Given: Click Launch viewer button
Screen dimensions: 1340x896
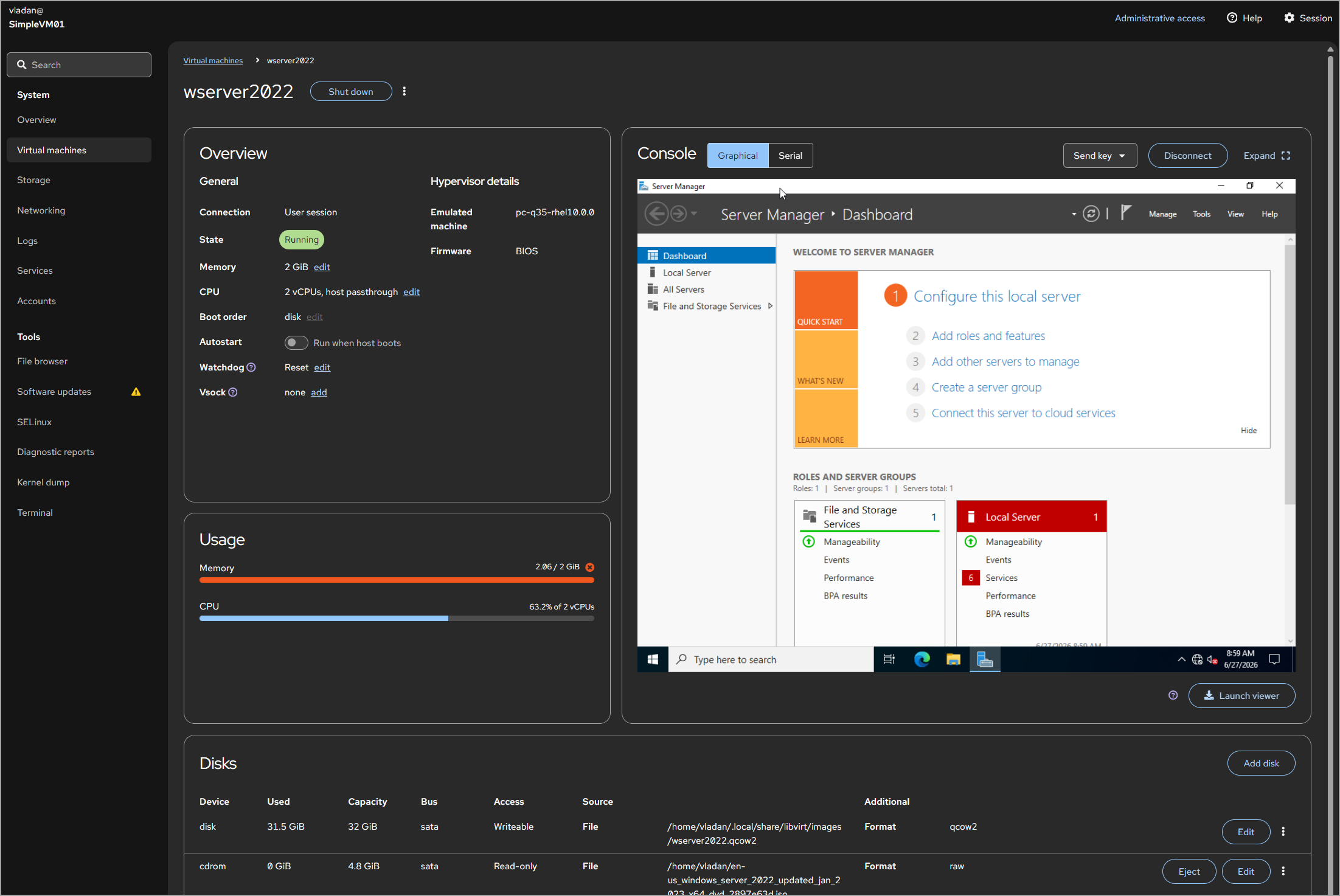Looking at the screenshot, I should pos(1241,695).
